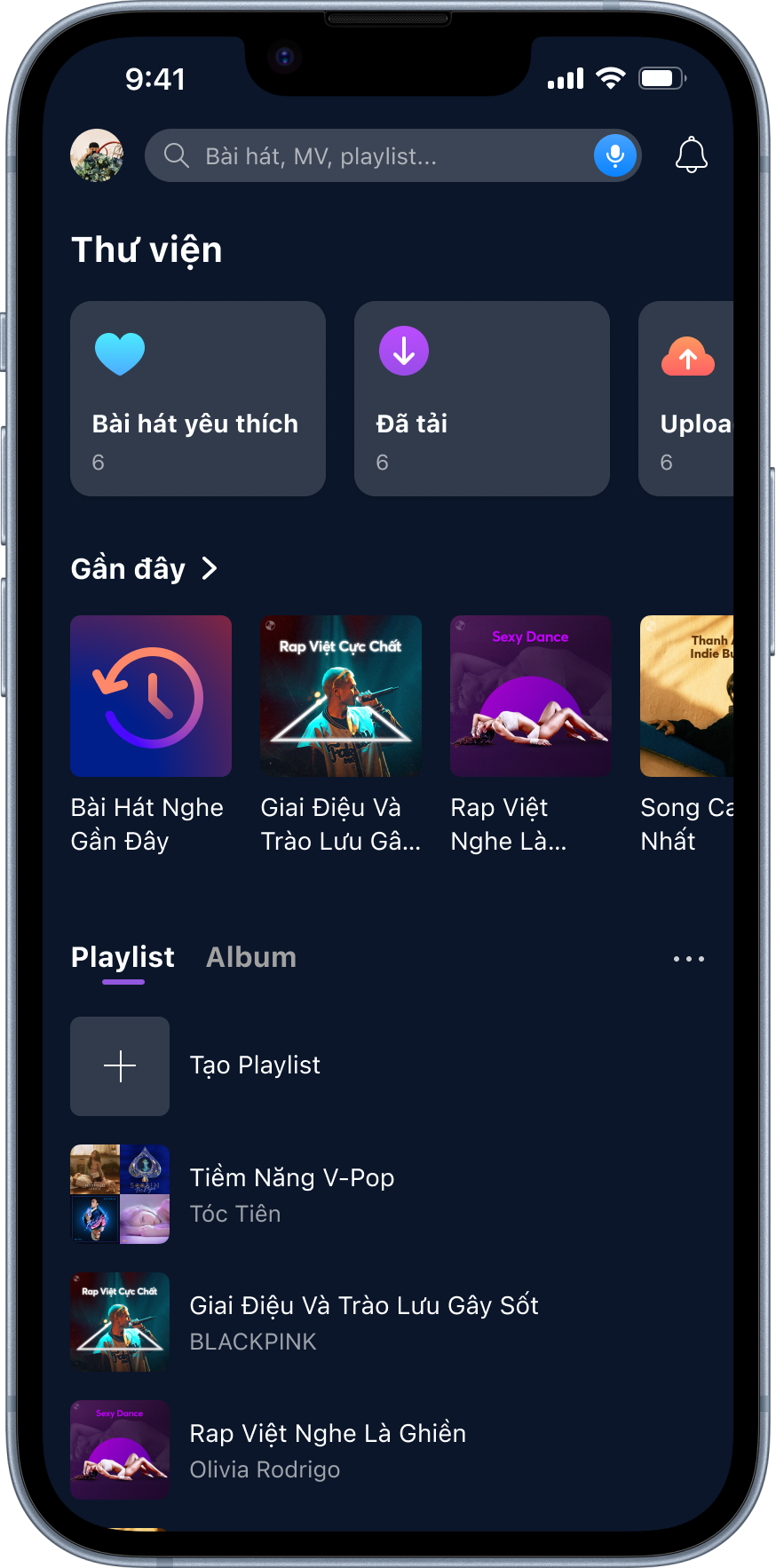Open the Gần đây section heading
The width and height of the screenshot is (776, 1568).
pyautogui.click(x=128, y=568)
